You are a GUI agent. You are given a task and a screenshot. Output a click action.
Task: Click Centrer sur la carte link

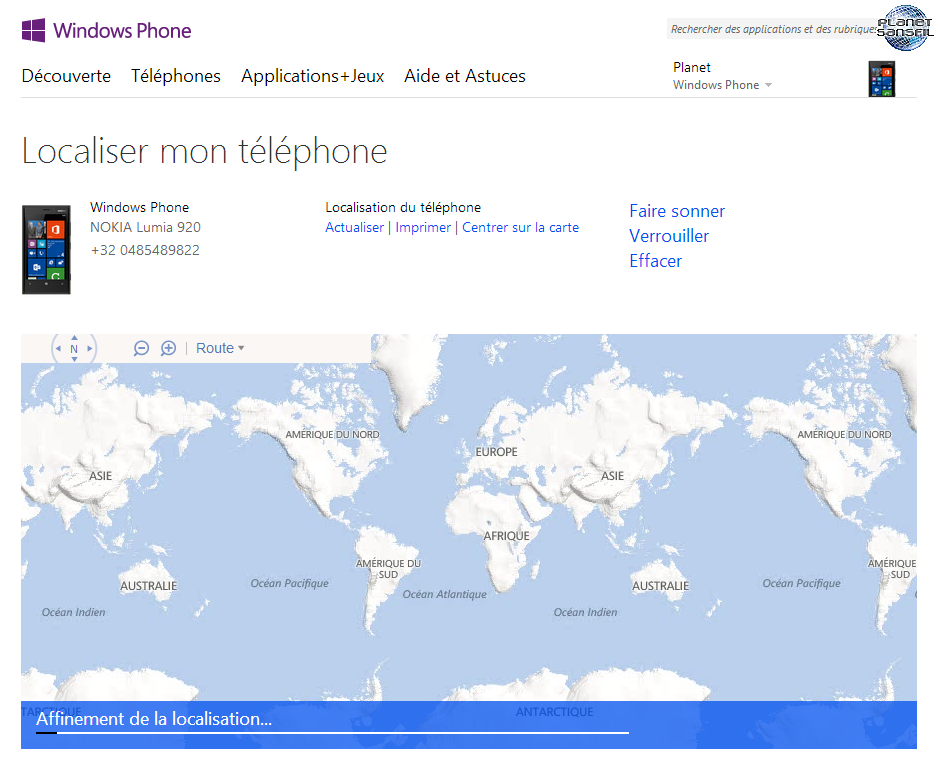coord(520,228)
